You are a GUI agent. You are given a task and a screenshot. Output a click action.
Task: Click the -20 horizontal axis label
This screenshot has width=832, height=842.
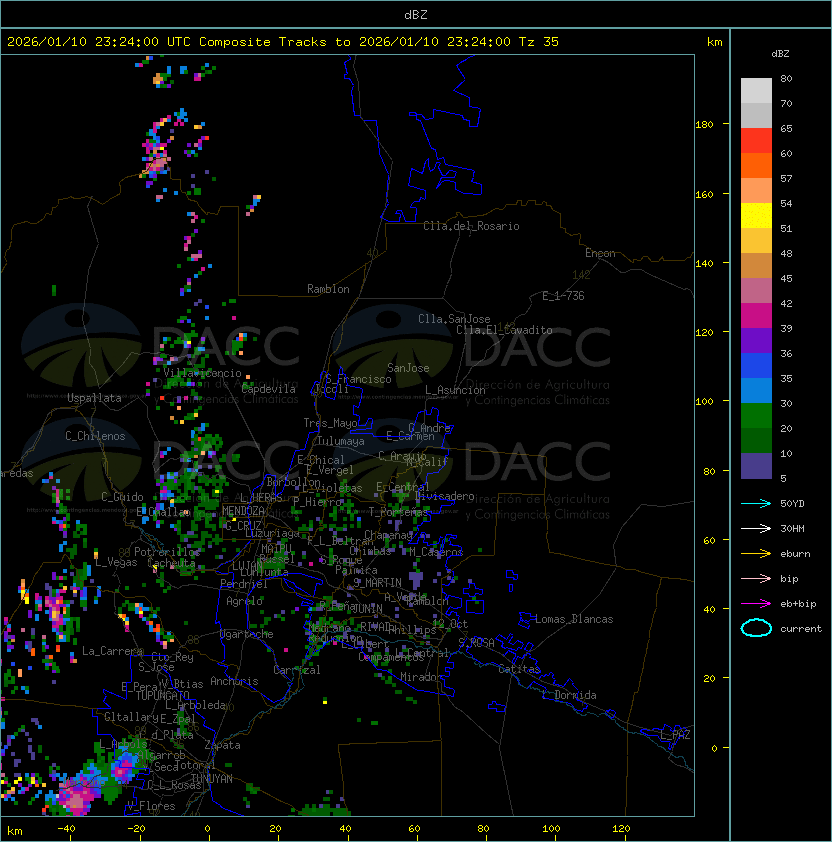(x=136, y=829)
